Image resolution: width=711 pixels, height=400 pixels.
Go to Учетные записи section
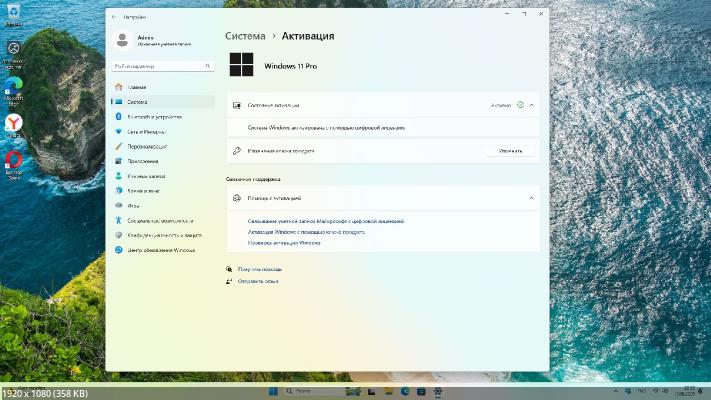pyautogui.click(x=163, y=176)
